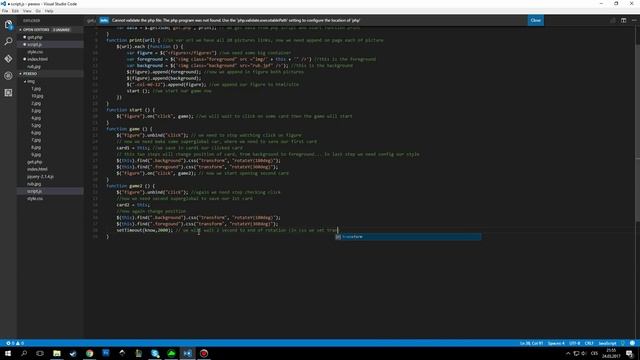Open the File menu
640x360 pixels.
[5, 11]
